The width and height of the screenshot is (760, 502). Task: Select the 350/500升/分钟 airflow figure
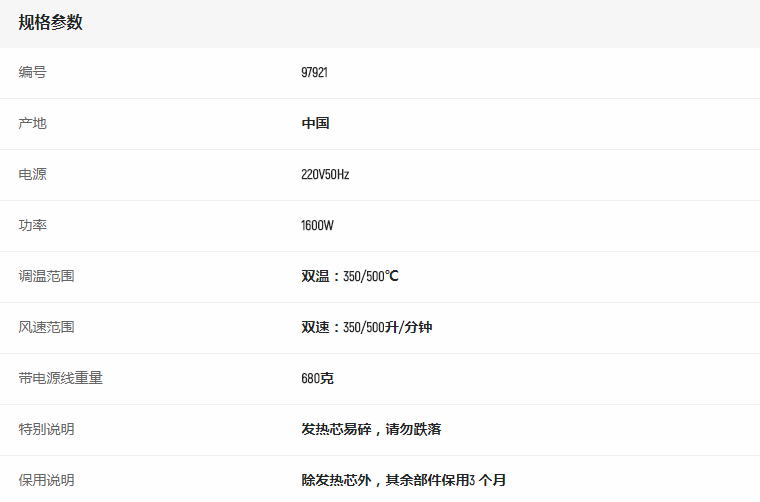coord(388,328)
